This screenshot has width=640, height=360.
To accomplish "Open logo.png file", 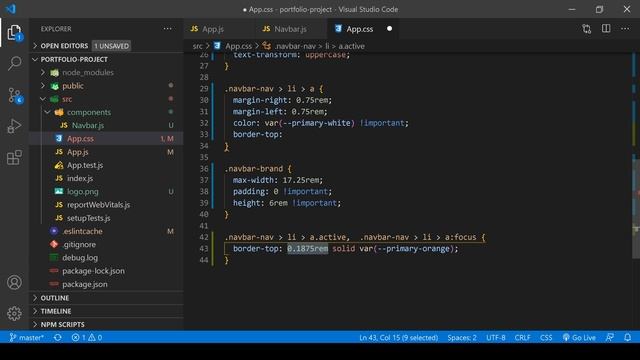I will [x=82, y=191].
